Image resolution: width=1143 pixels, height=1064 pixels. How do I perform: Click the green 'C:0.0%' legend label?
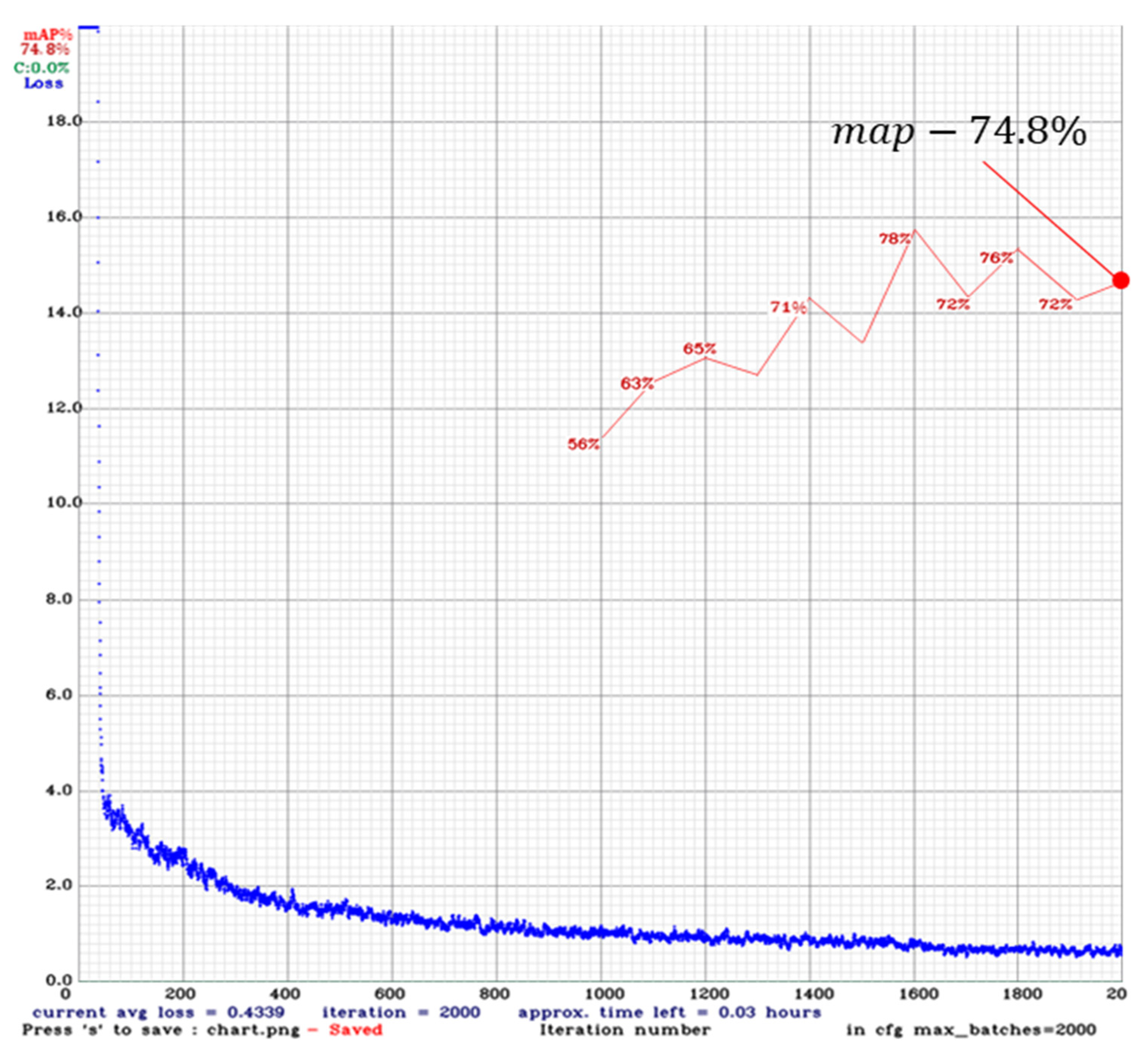pyautogui.click(x=41, y=68)
